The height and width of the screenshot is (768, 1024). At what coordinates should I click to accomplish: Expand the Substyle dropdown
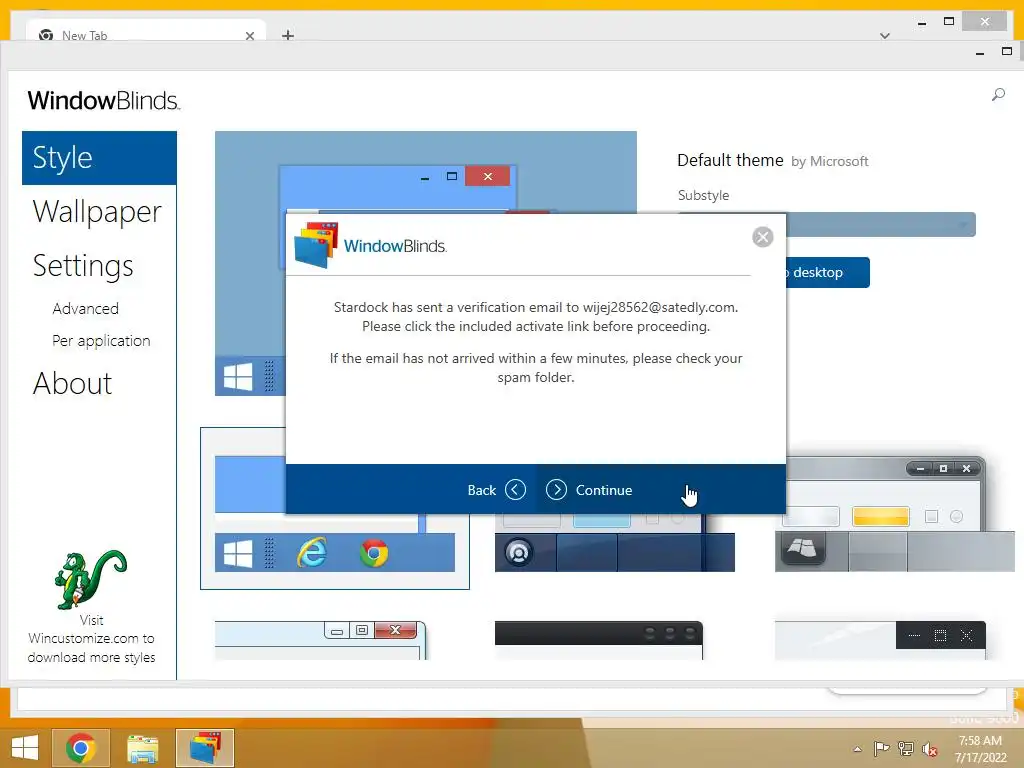[x=881, y=225]
